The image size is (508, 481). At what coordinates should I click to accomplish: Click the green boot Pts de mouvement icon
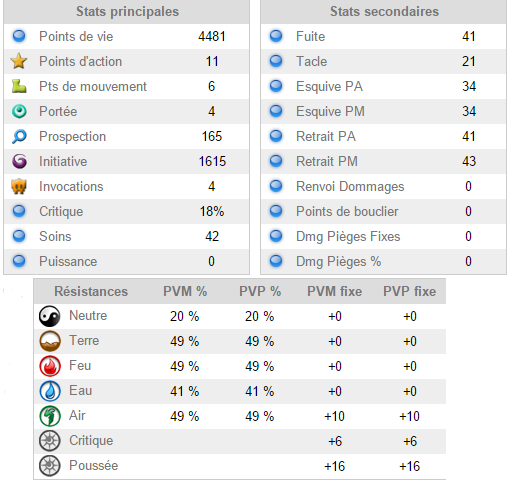click(19, 86)
